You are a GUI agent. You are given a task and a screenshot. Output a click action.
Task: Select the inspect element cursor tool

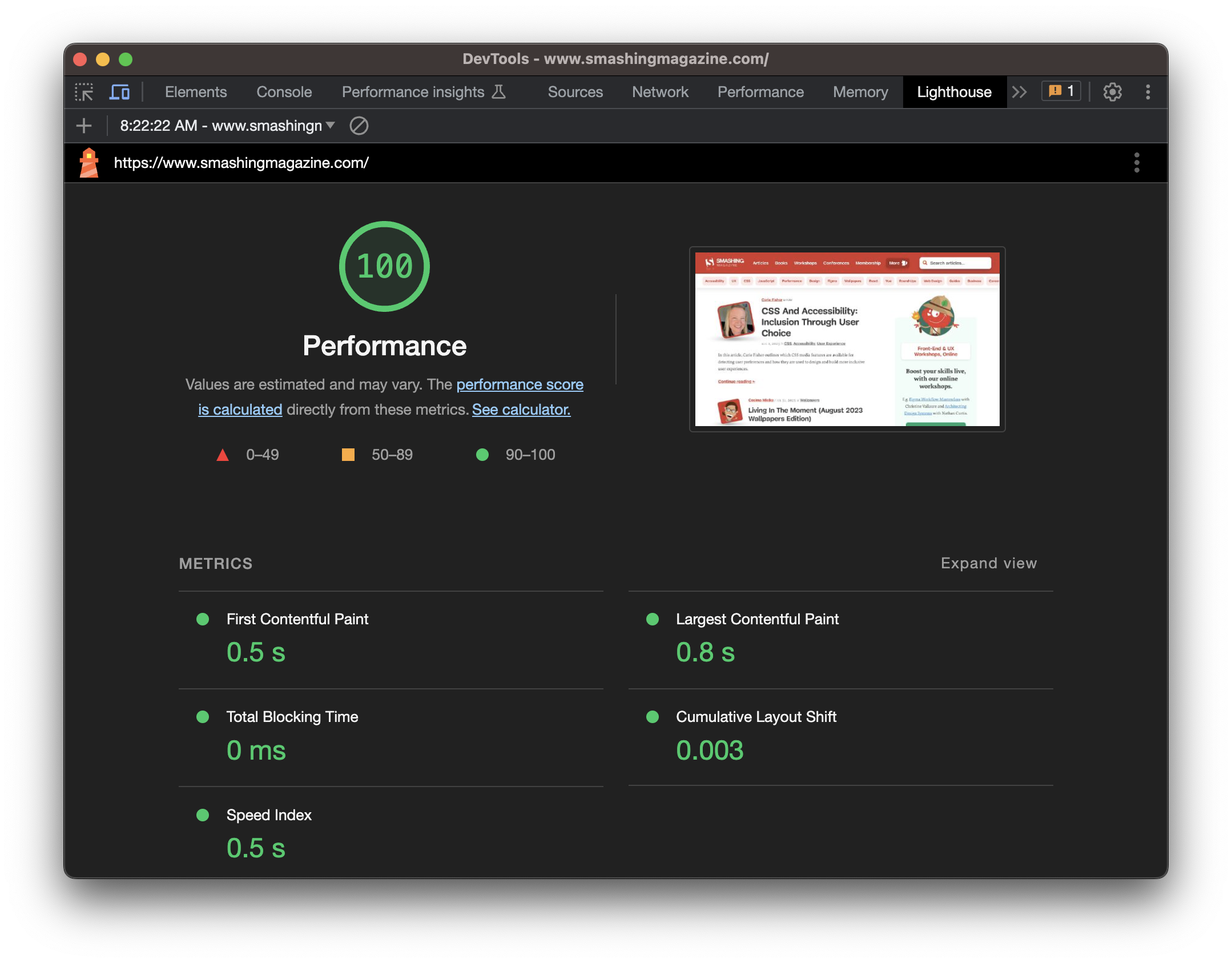(84, 91)
